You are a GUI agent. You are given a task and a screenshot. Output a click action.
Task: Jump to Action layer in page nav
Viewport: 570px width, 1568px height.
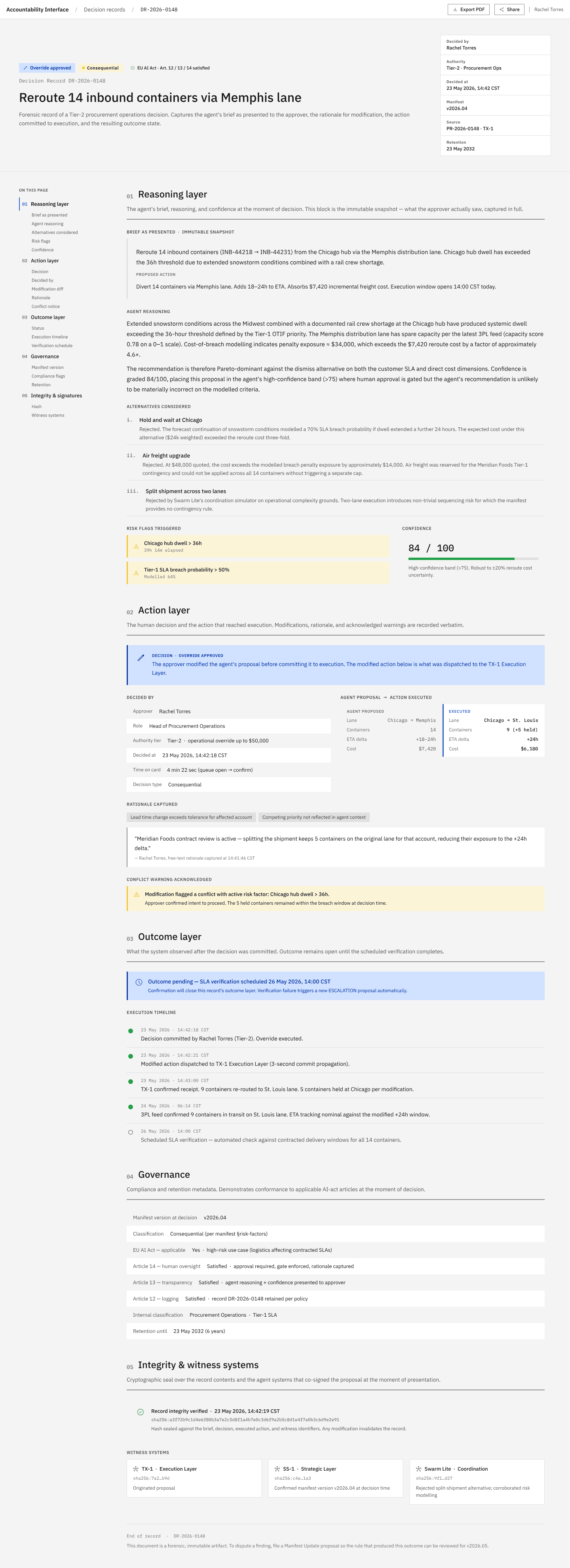click(44, 260)
